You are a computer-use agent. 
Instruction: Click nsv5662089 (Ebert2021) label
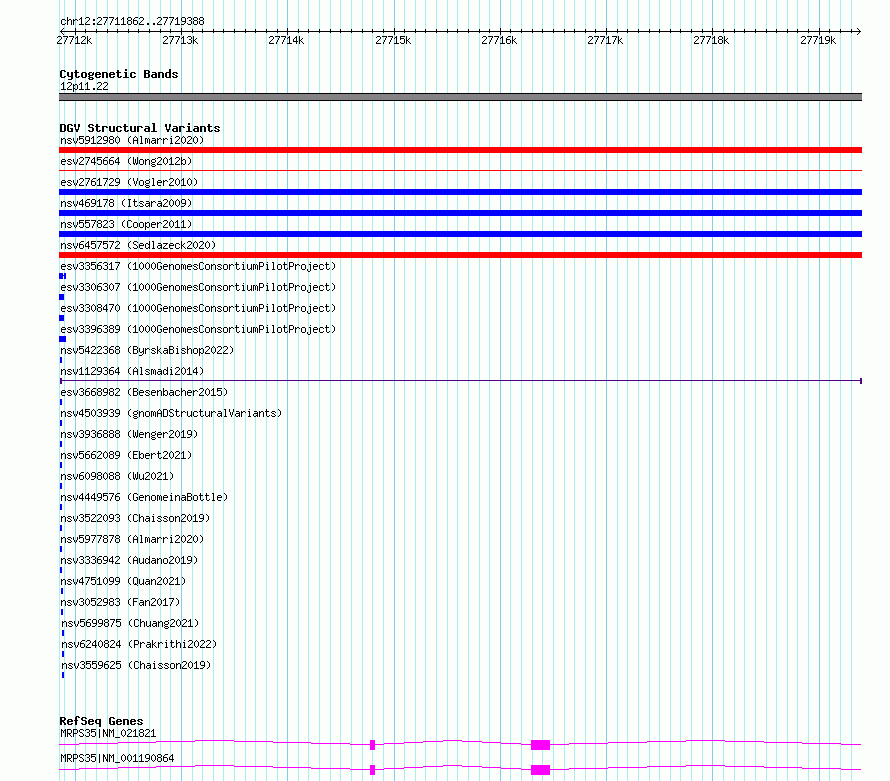tap(126, 455)
